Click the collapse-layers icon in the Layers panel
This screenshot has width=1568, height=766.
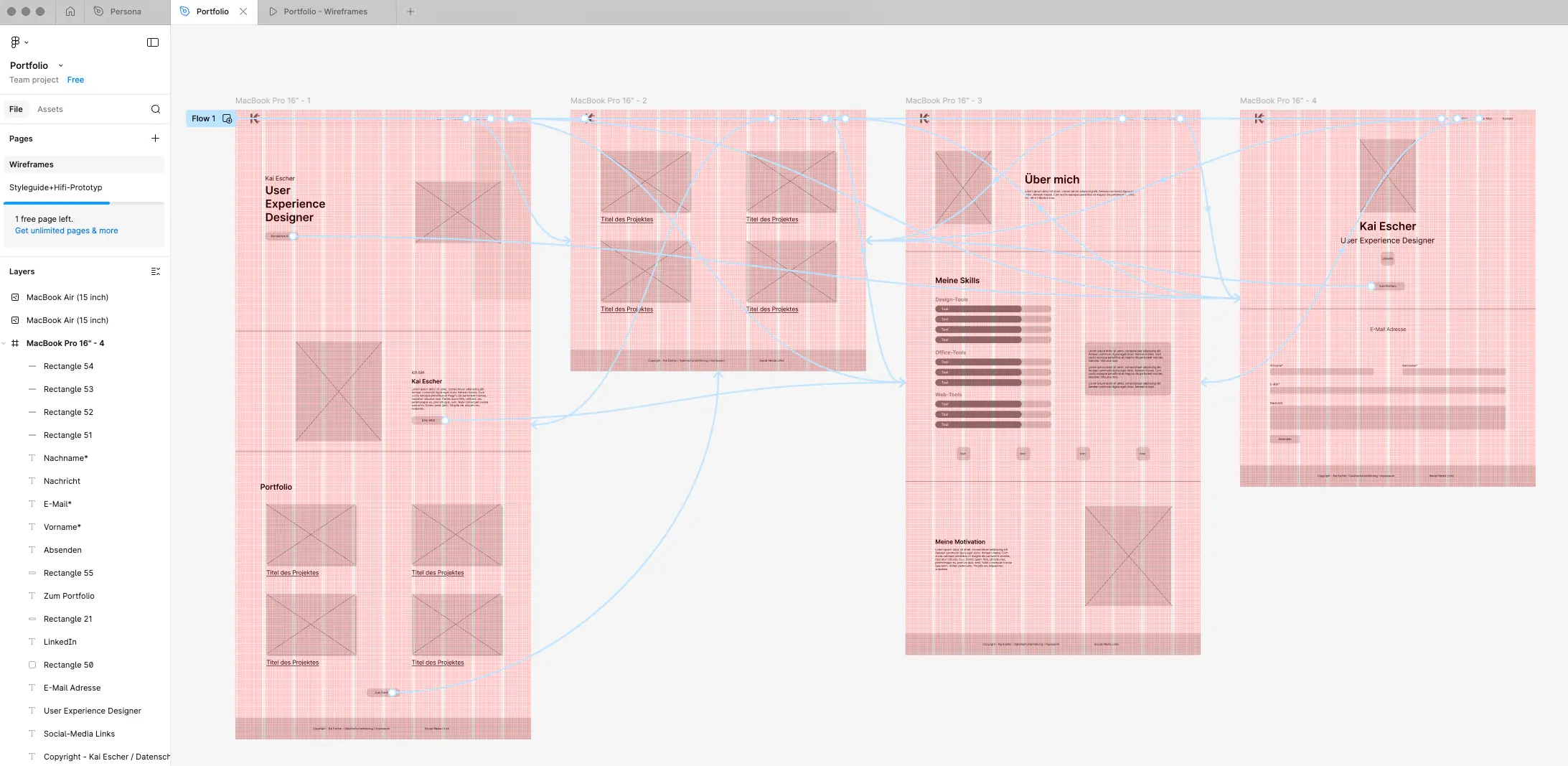pyautogui.click(x=155, y=271)
